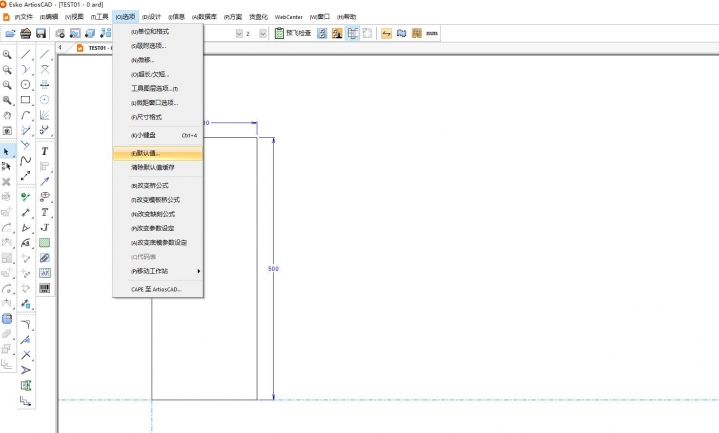Select the bold T Text tool
The width and height of the screenshot is (719, 433).
point(44,151)
